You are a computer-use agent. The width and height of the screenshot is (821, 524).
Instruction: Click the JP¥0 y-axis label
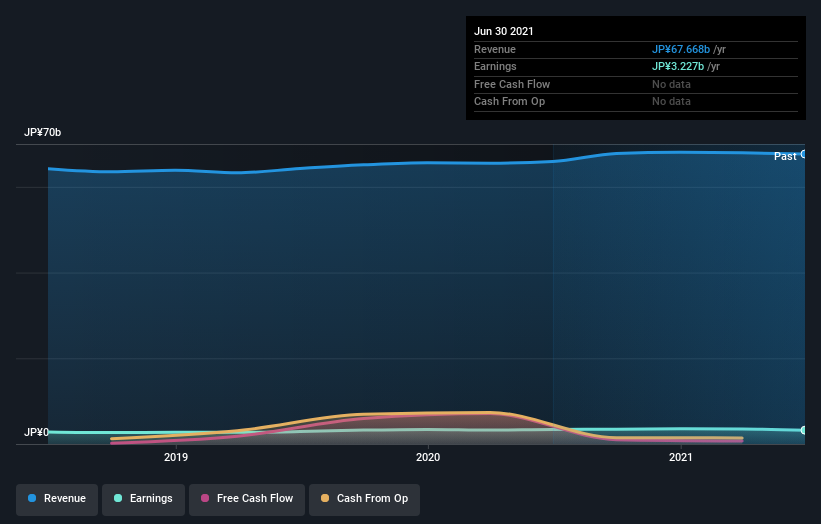coord(36,432)
